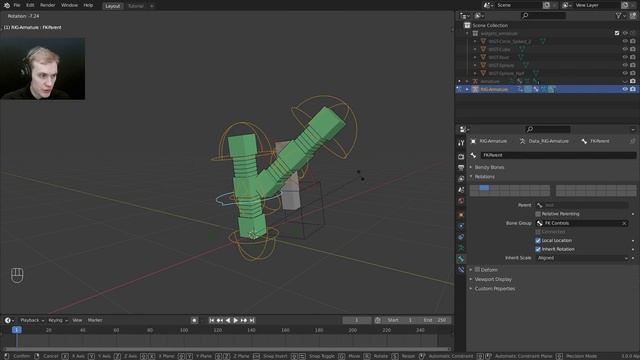This screenshot has width=640, height=360.
Task: Toggle the Local Location checkbox
Action: [x=538, y=241]
